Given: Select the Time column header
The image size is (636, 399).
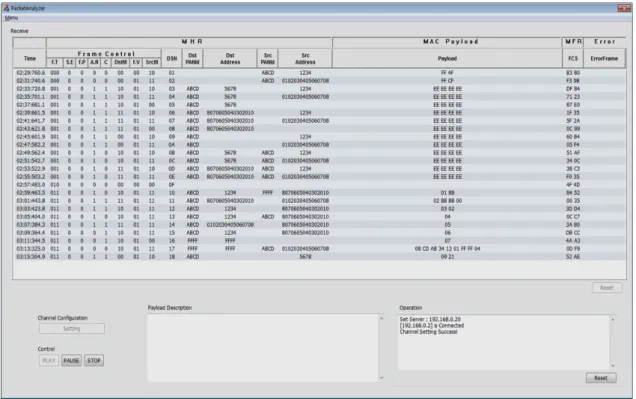Looking at the screenshot, I should (x=30, y=58).
